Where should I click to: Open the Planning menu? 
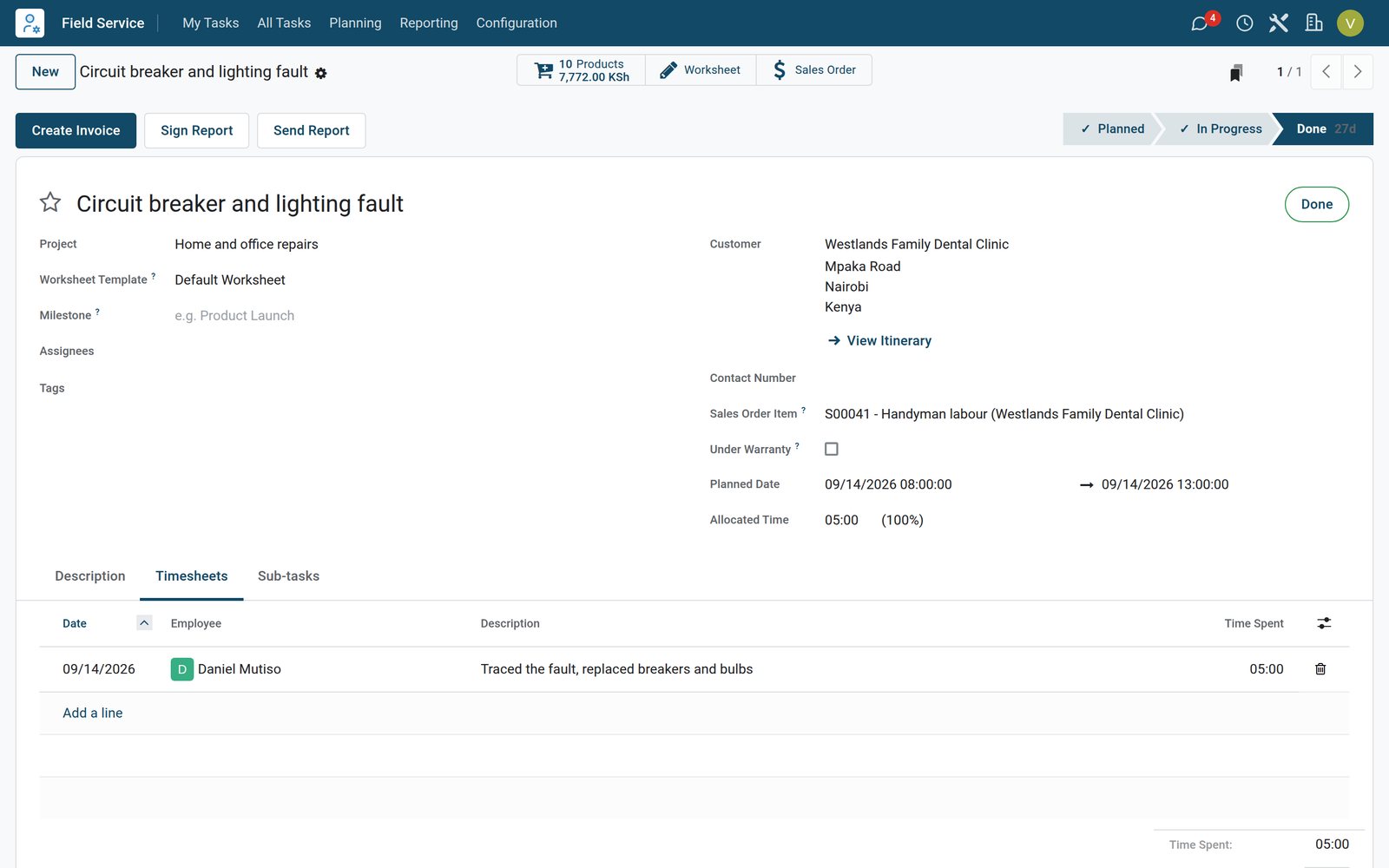coord(355,23)
